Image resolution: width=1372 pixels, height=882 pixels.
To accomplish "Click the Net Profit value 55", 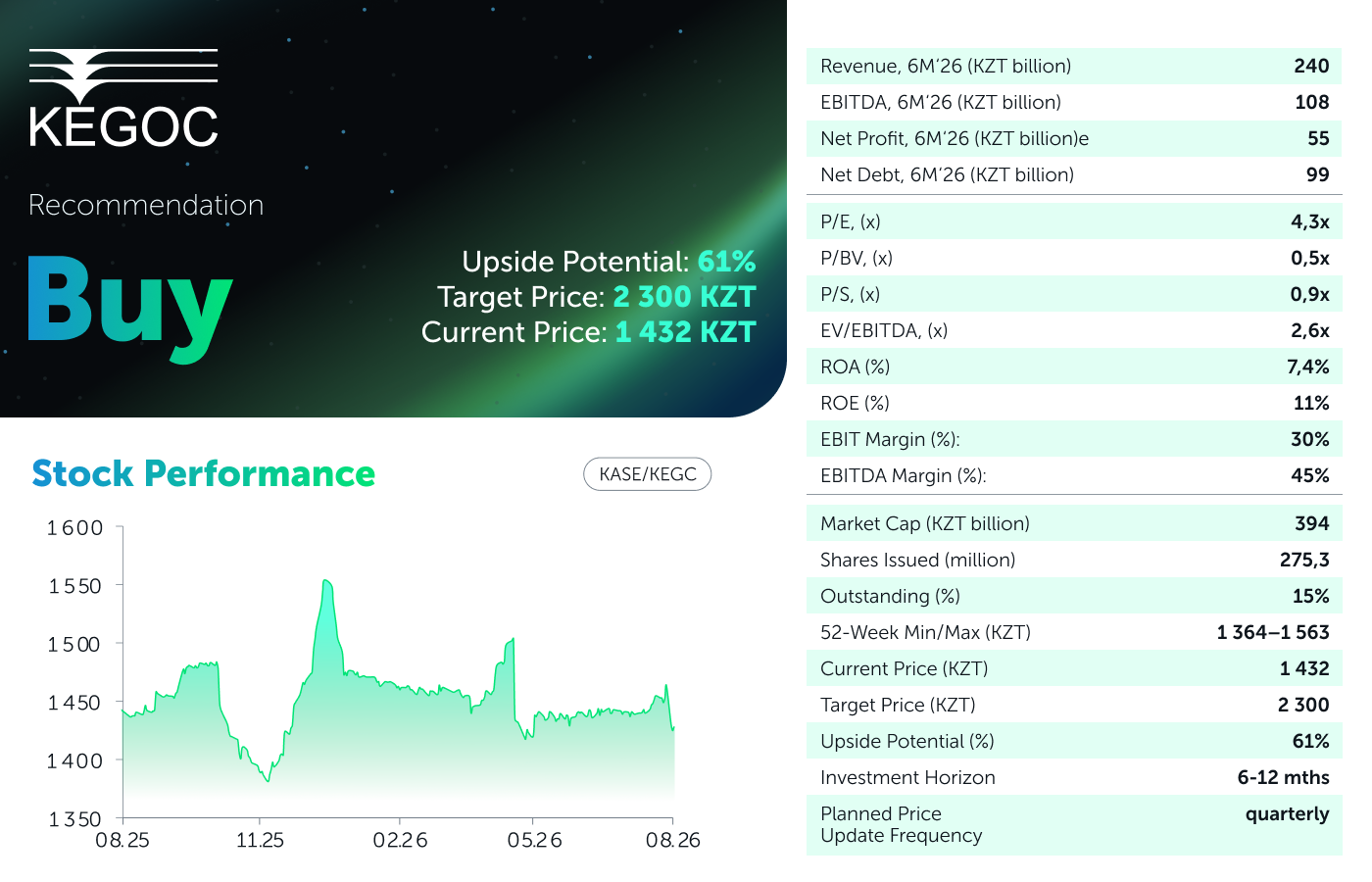I will coord(1319,138).
